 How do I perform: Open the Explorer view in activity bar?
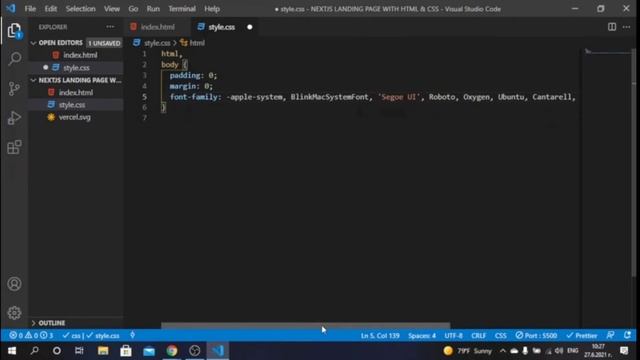14,31
